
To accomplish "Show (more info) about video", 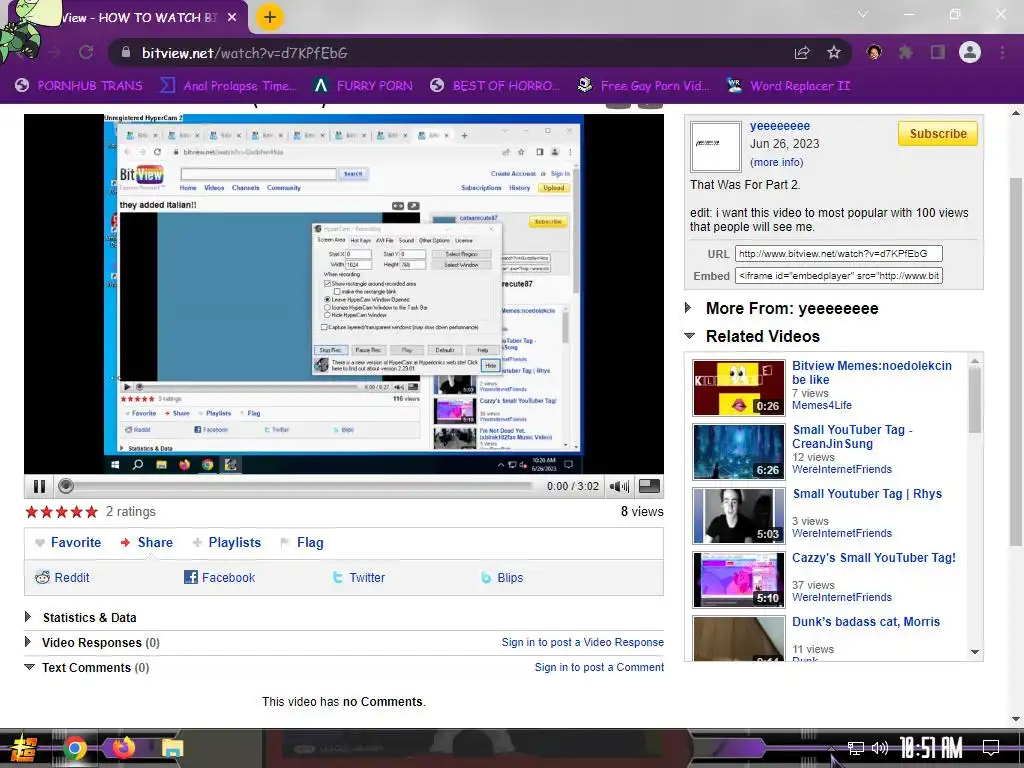I will 776,162.
